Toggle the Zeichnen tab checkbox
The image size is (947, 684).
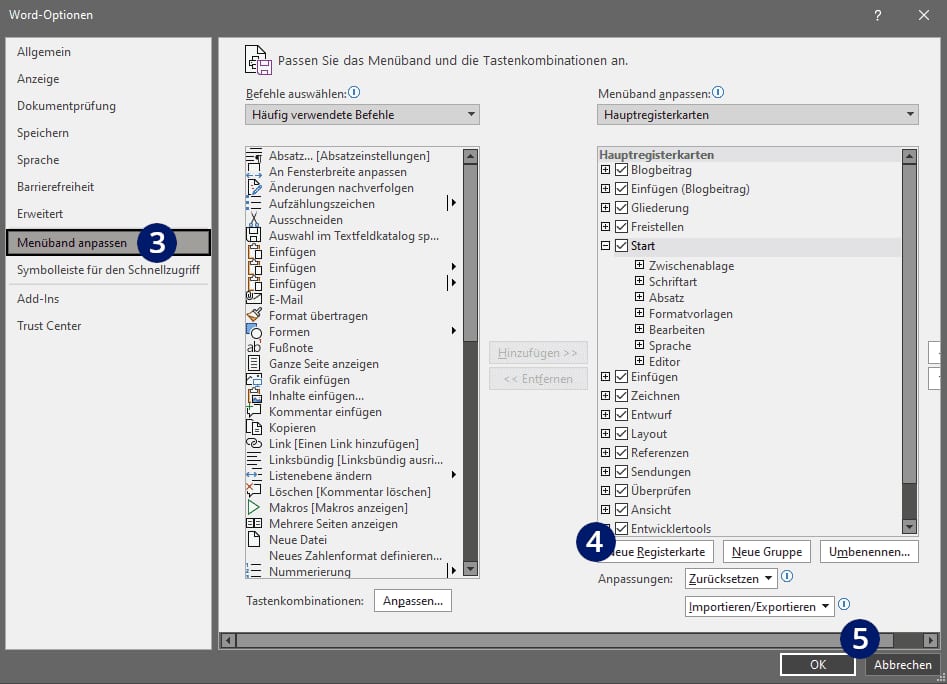pos(621,395)
